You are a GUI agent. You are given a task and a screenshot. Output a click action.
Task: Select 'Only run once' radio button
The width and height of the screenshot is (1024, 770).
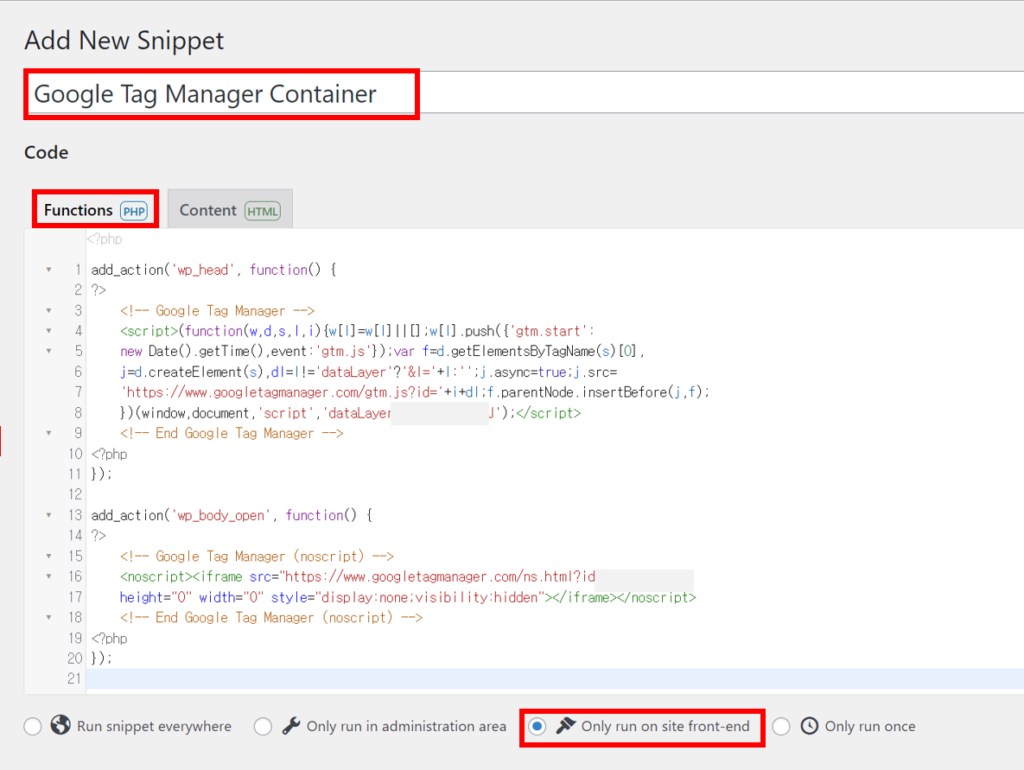pos(781,726)
